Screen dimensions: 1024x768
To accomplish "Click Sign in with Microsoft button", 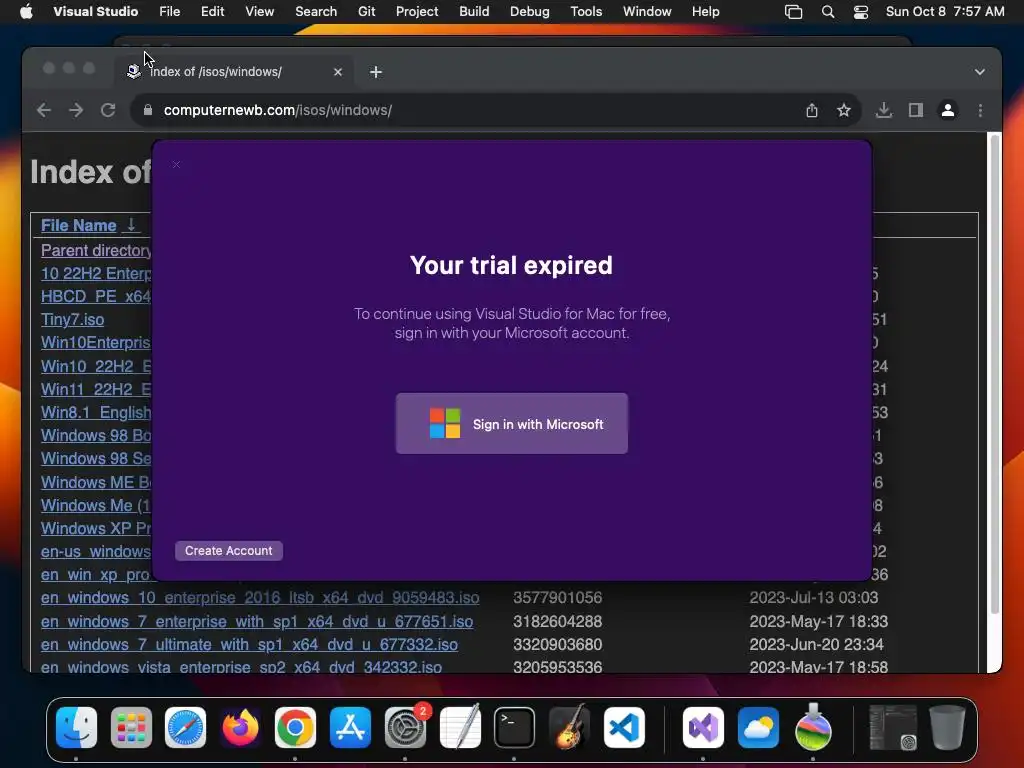I will [x=511, y=423].
